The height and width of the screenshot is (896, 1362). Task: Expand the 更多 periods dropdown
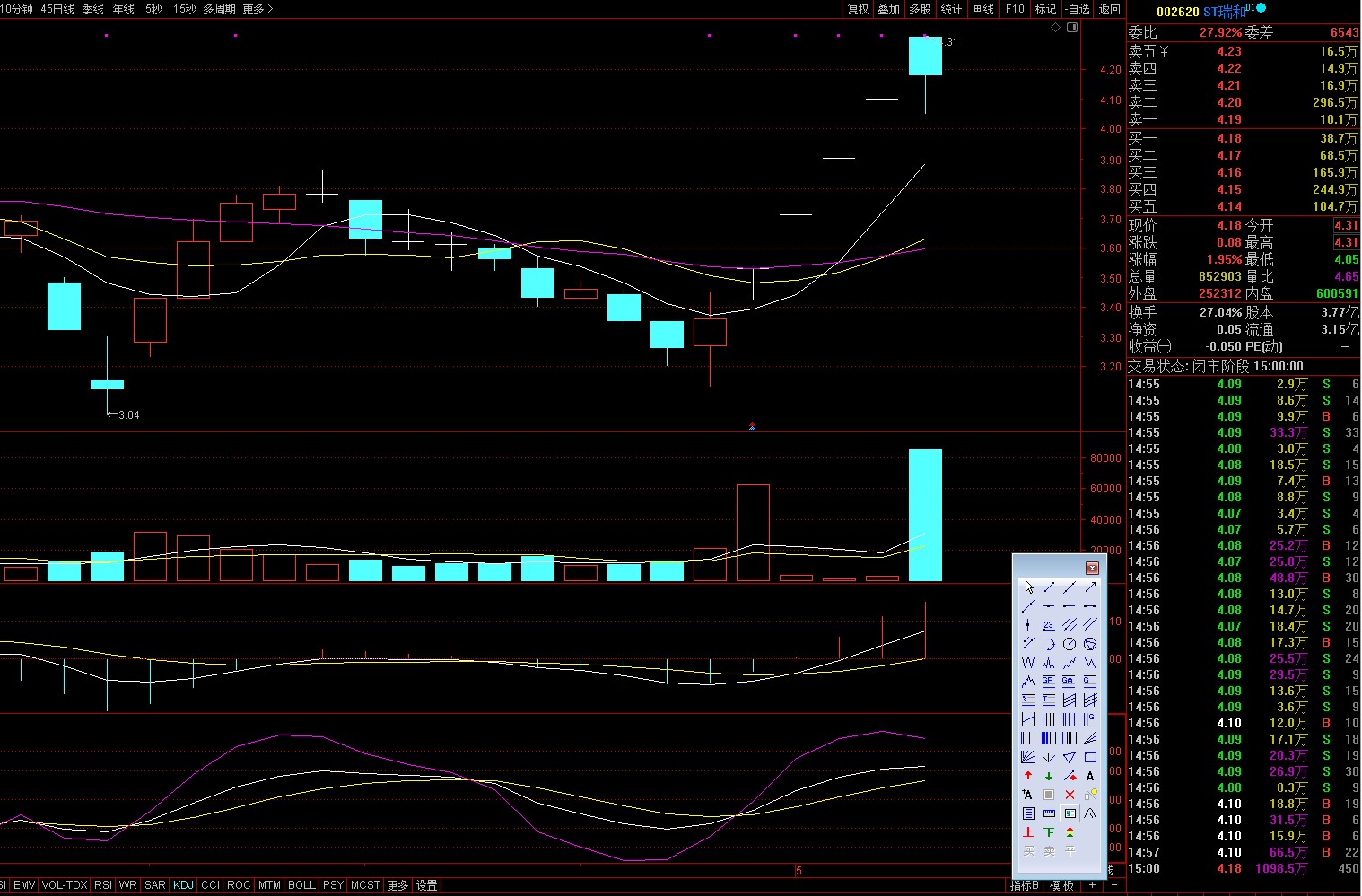point(258,9)
